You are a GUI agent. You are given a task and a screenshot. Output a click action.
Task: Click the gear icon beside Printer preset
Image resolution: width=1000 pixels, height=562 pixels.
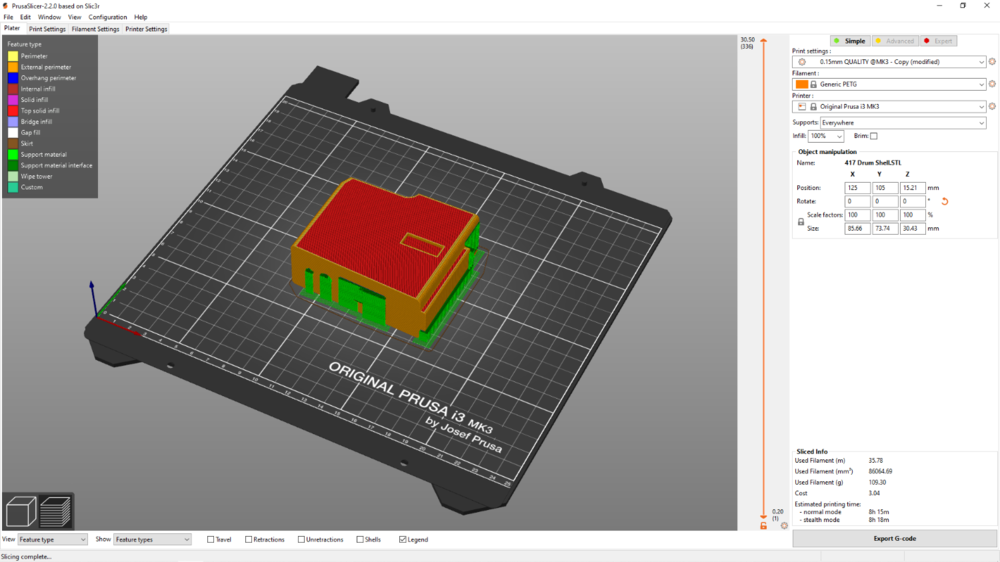tap(992, 106)
